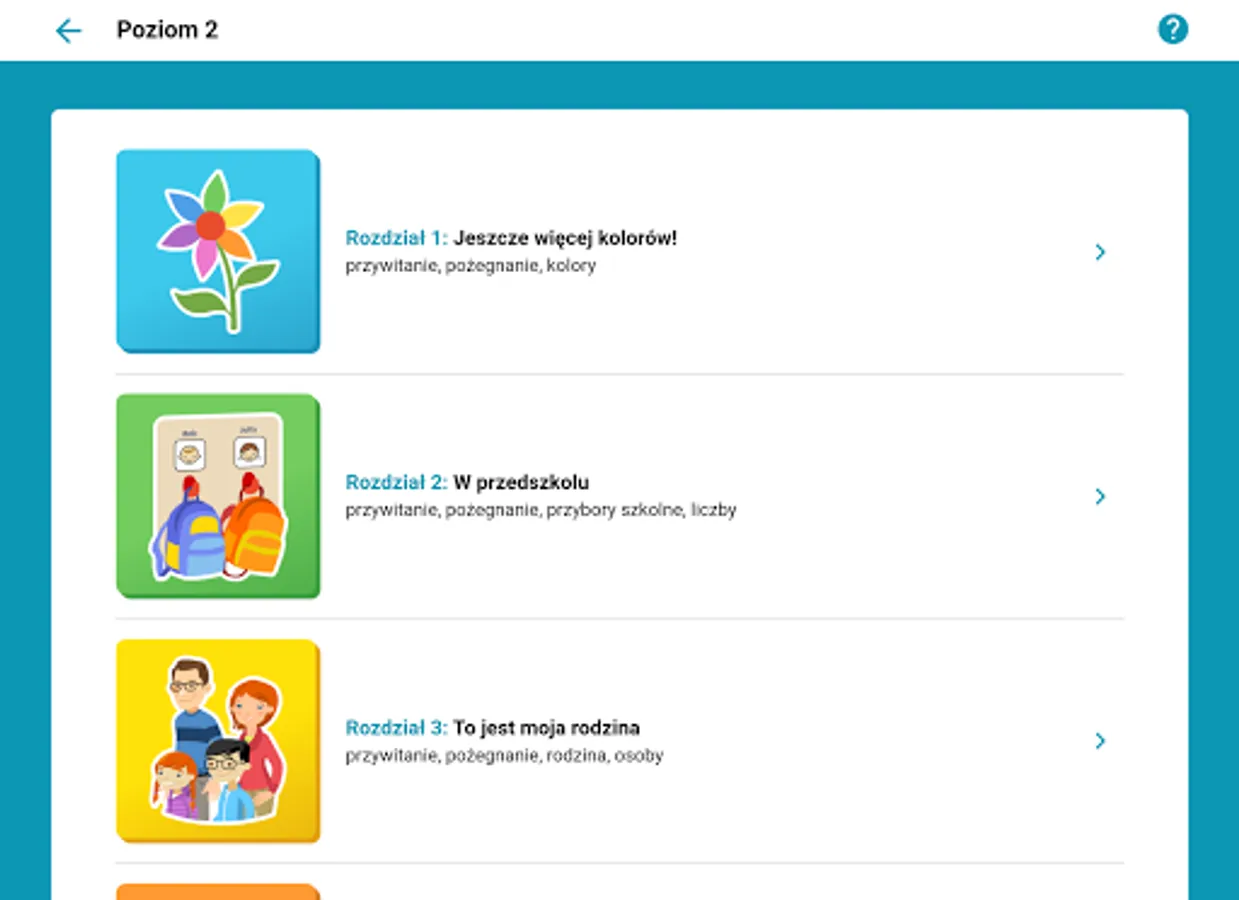
Task: Expand chapter 3 with its chevron
Action: click(1100, 741)
